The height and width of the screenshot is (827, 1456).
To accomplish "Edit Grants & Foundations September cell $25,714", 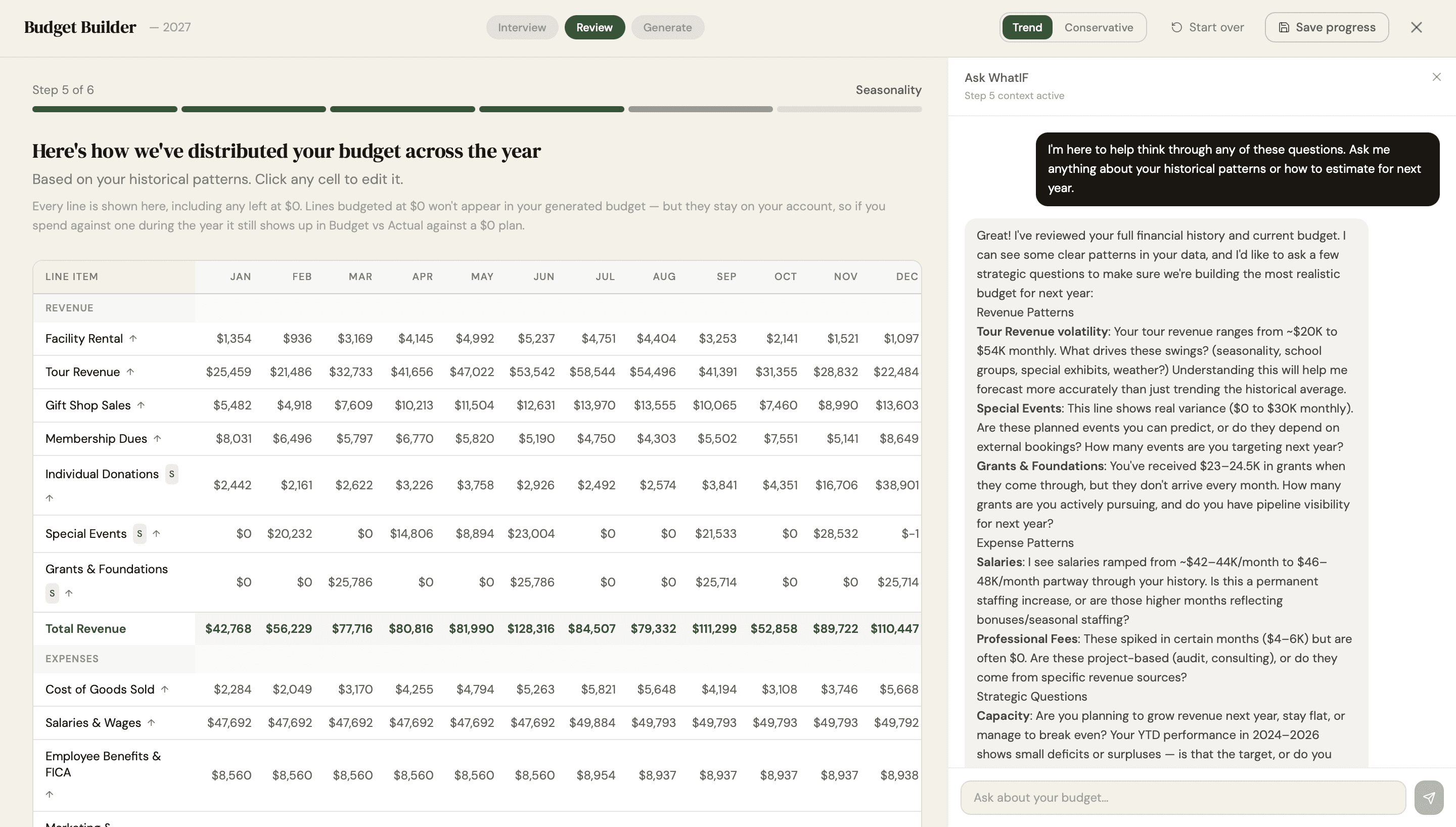I will point(715,582).
